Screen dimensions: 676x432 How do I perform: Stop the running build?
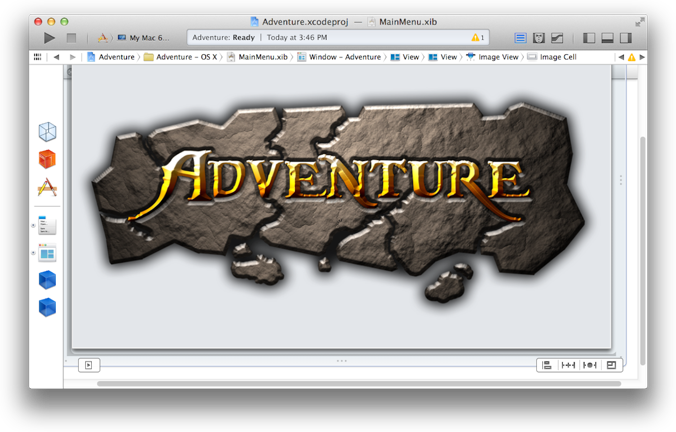coord(71,38)
